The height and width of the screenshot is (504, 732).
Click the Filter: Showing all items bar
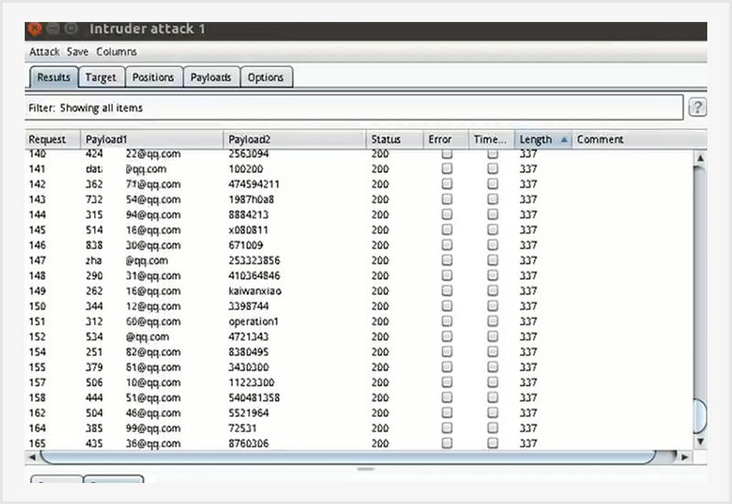point(350,108)
